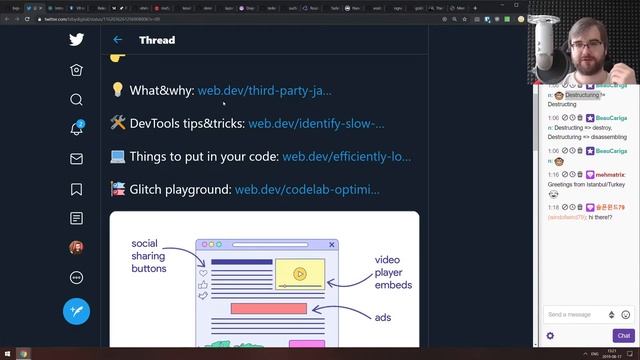Select the active Twitter browser tab
This screenshot has height=360, width=640.
coord(34,8)
